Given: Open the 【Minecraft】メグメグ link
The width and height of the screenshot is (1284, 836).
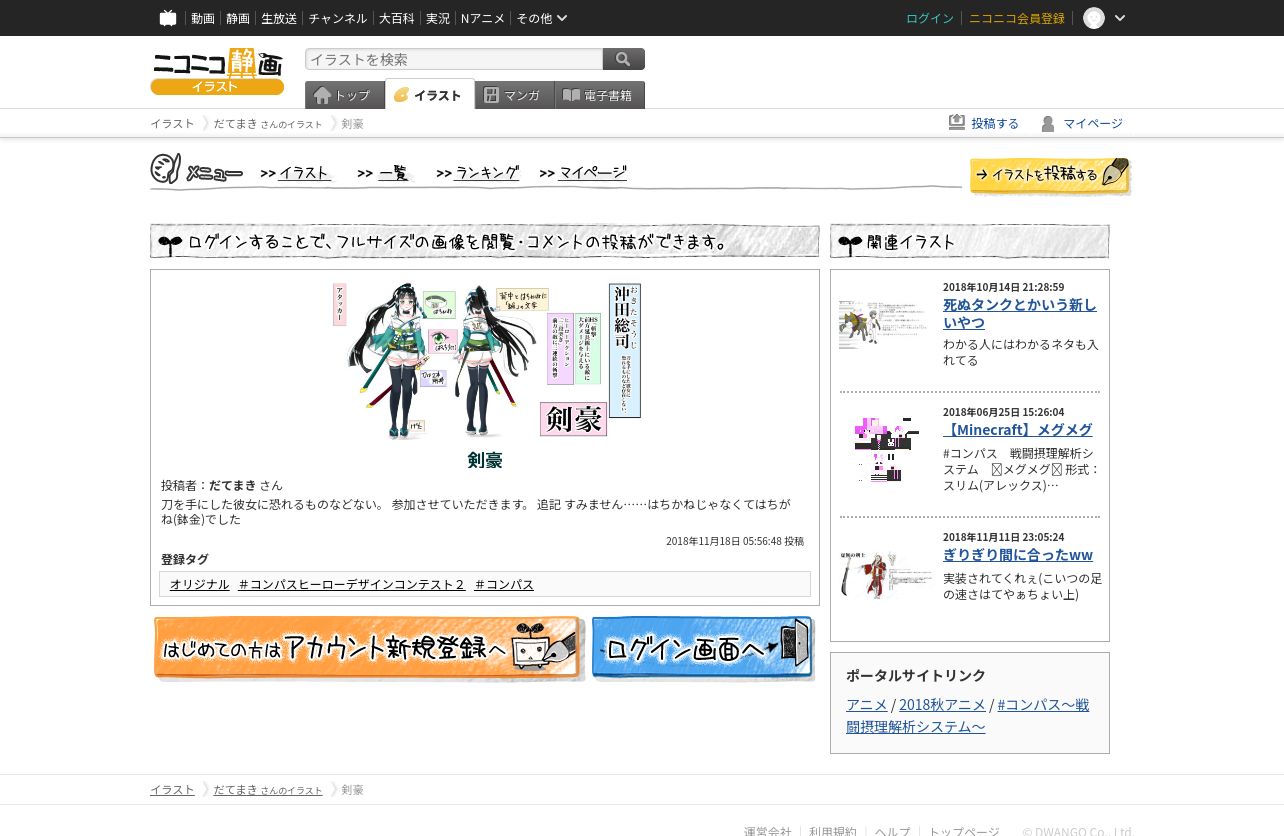Looking at the screenshot, I should pyautogui.click(x=1018, y=430).
